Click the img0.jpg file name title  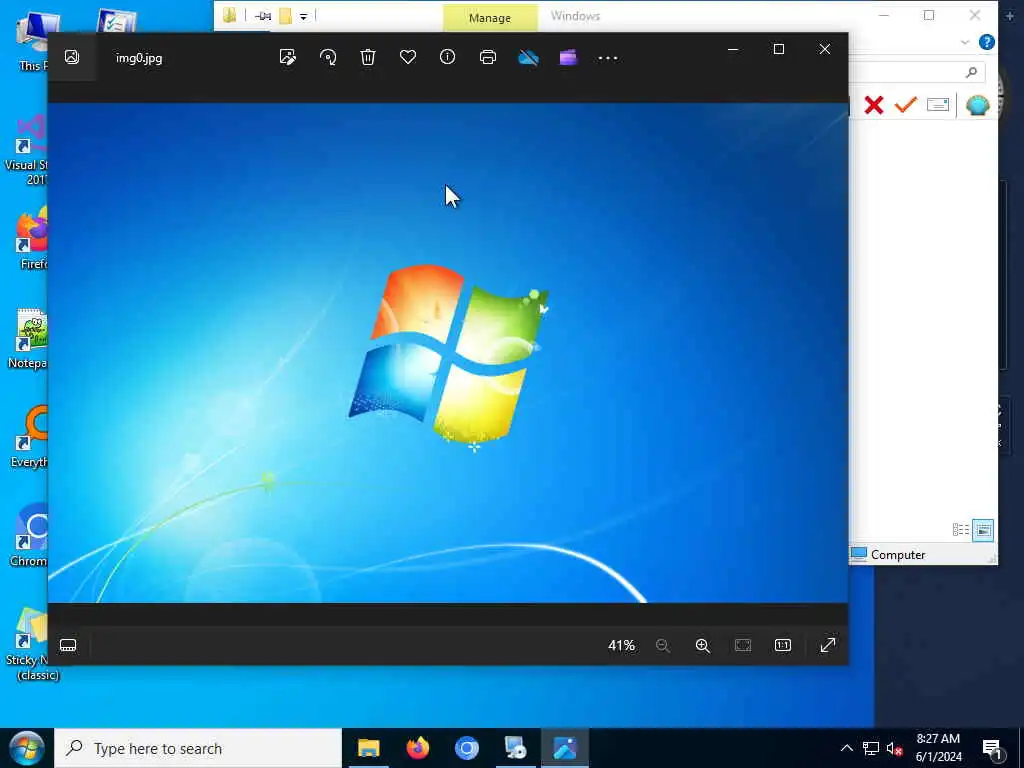click(139, 58)
